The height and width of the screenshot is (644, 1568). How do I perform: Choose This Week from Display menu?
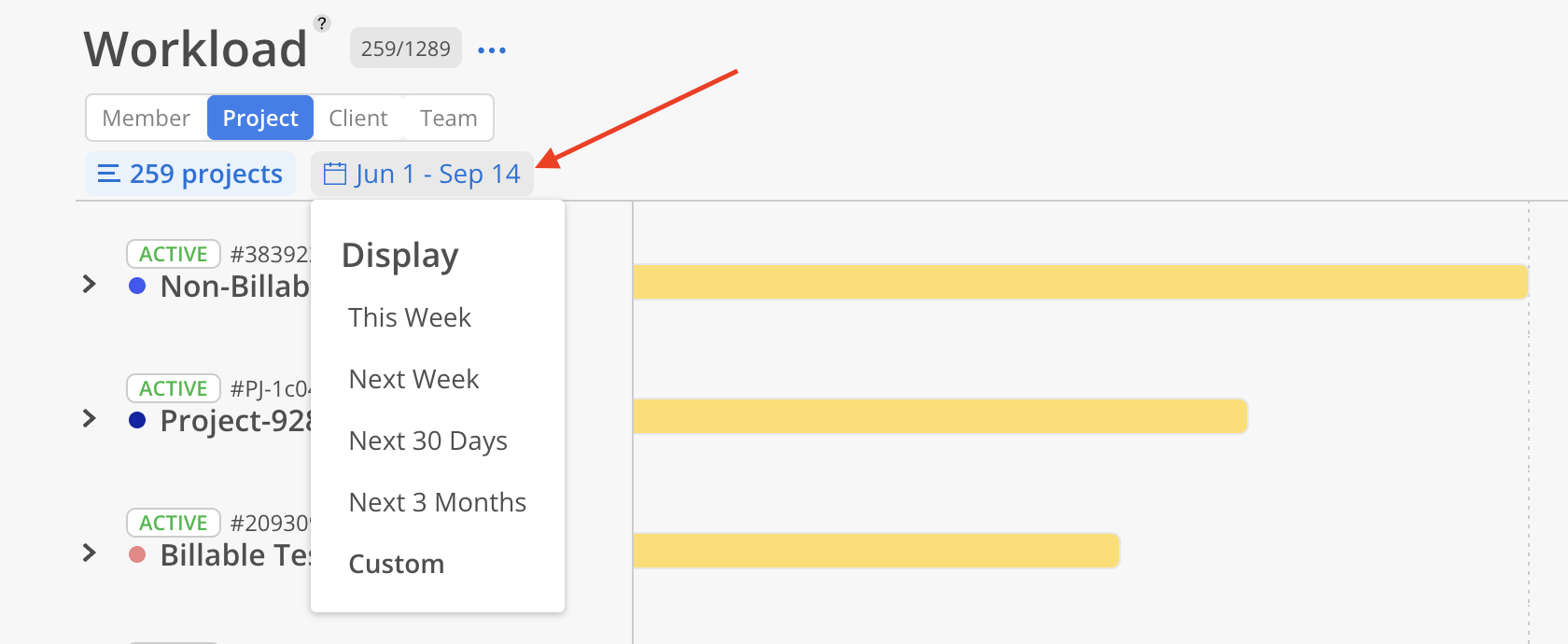[410, 317]
